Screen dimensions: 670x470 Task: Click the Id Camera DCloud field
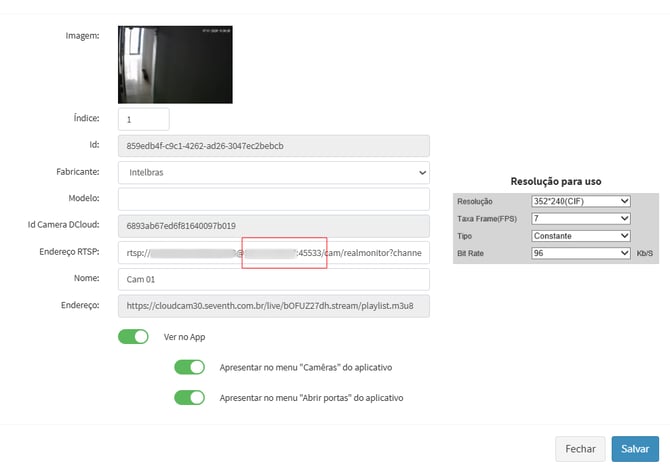pos(273,225)
